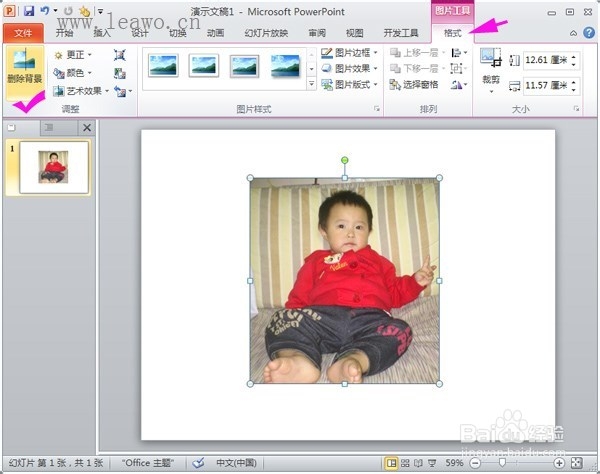Click the Change Picture icon
The height and width of the screenshot is (474, 600).
click(x=120, y=73)
